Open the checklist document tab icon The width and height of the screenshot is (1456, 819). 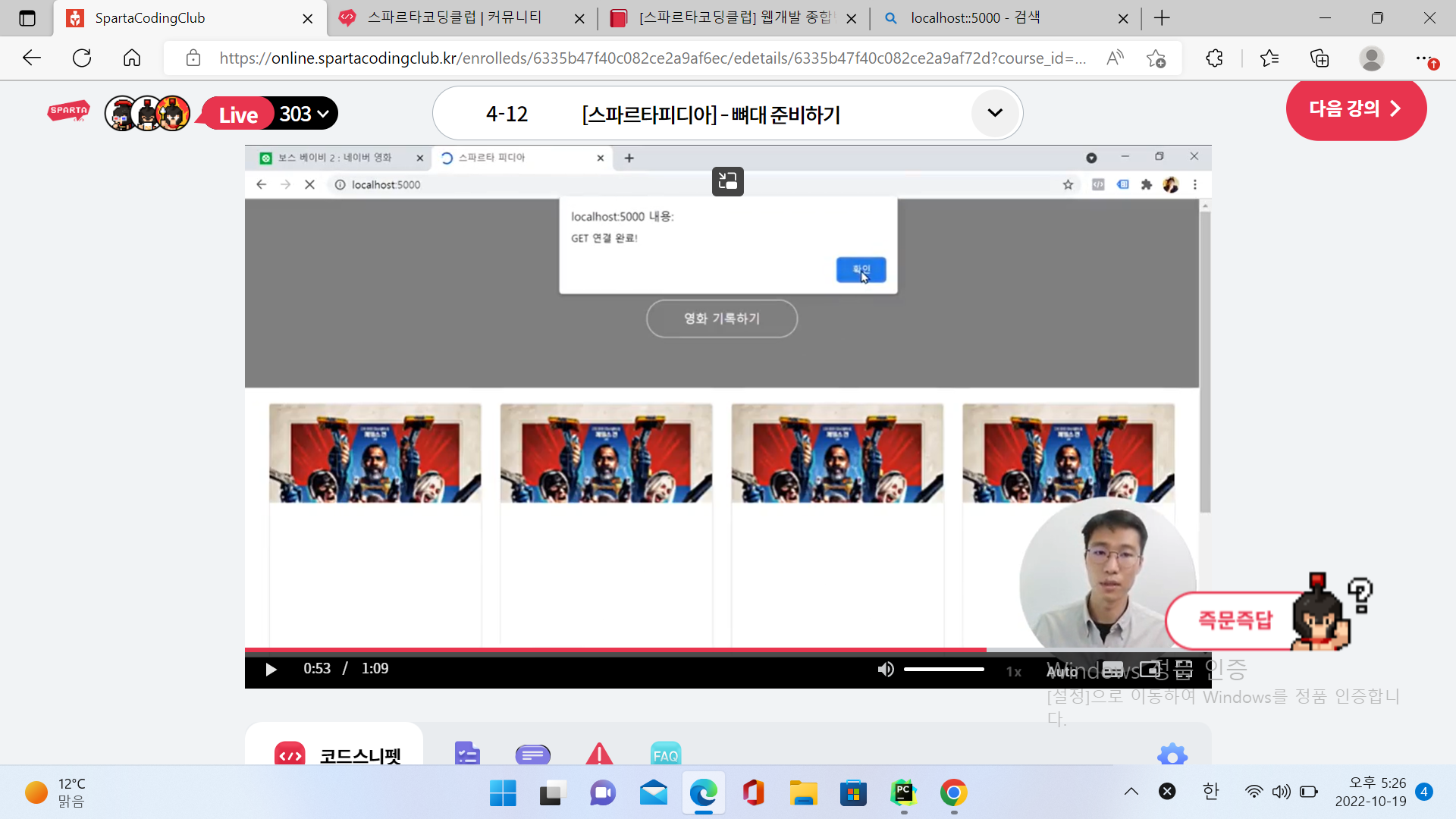coord(467,753)
